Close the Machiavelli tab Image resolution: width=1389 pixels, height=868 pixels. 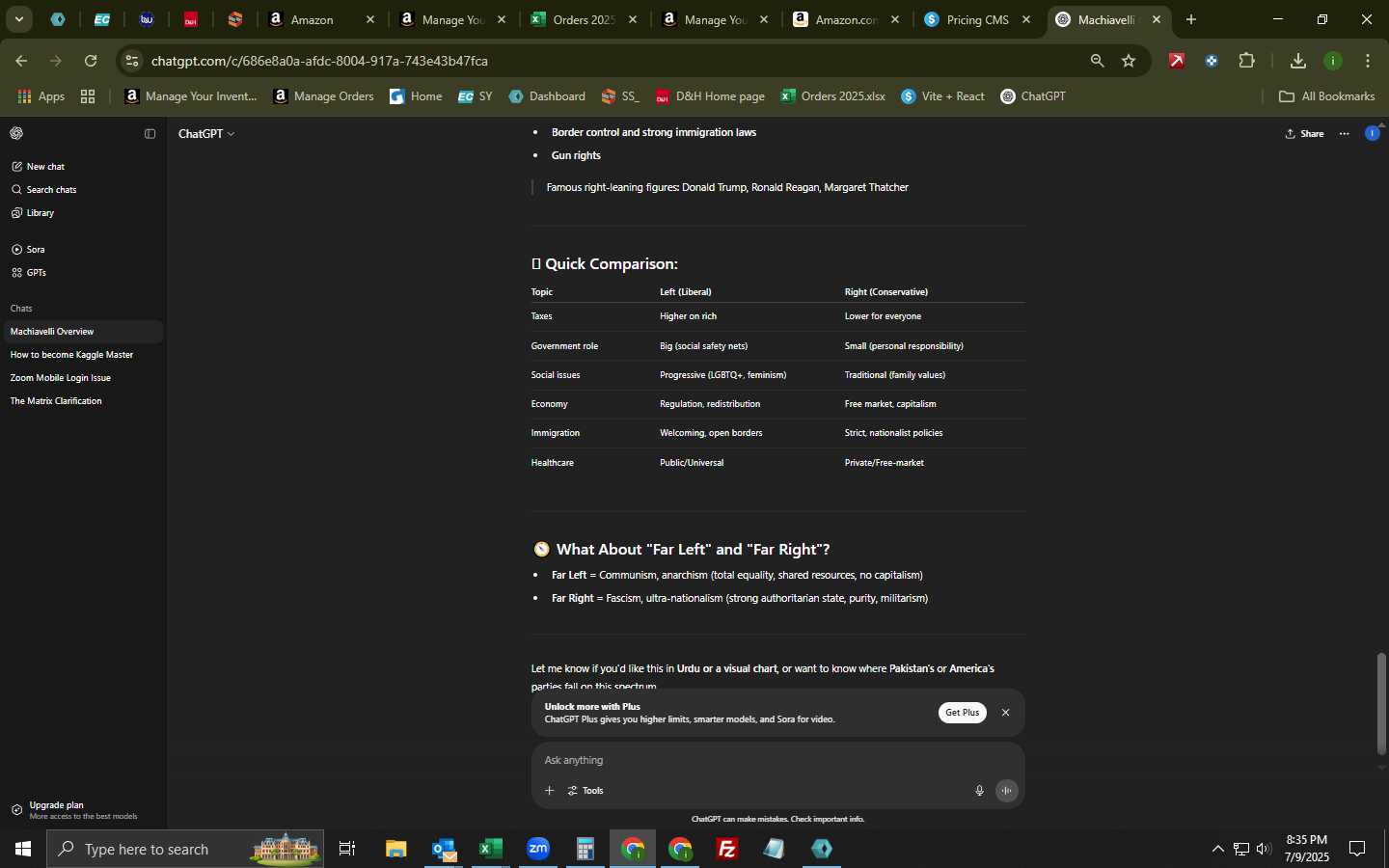[x=1157, y=19]
